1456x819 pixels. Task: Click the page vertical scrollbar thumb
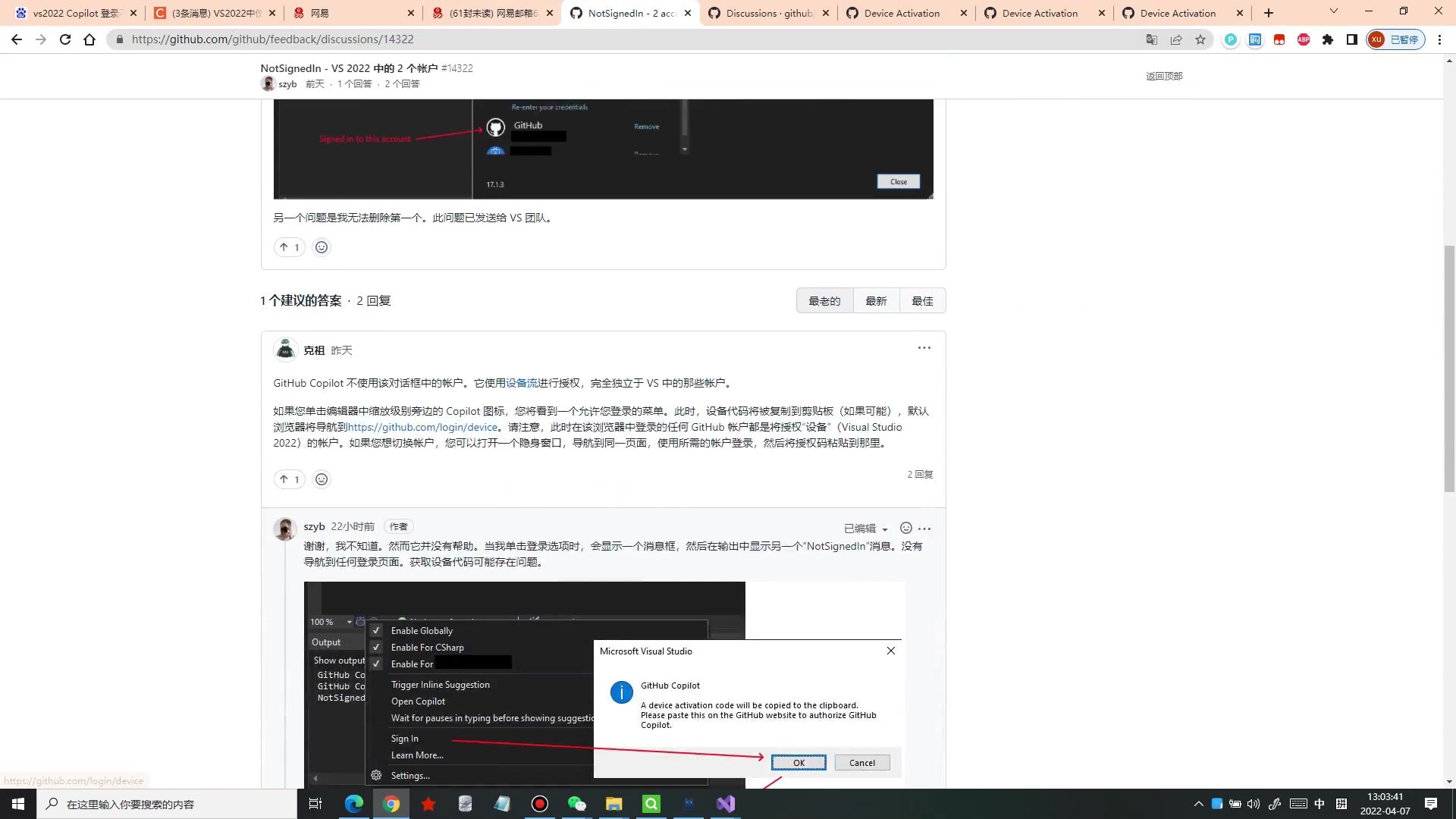(1449, 369)
